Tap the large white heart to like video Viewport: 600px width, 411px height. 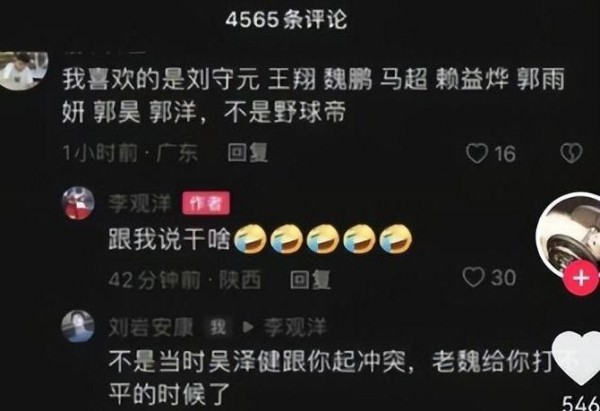point(577,358)
